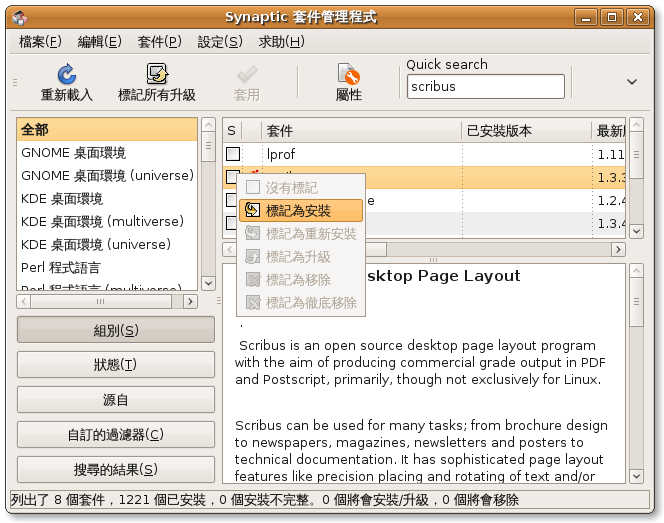Click package list horizontal scroll-right arrow

tap(618, 249)
